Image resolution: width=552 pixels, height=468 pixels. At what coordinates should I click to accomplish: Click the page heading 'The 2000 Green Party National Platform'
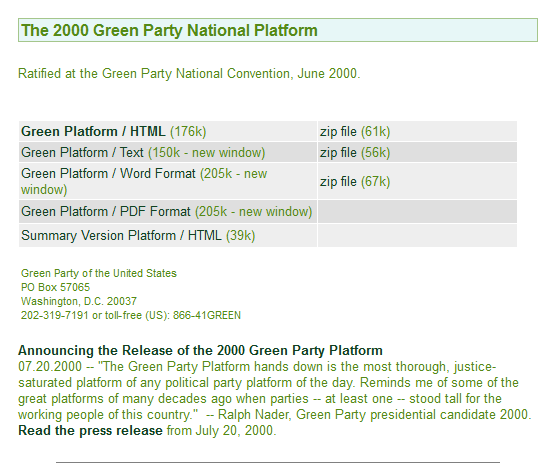(169, 30)
